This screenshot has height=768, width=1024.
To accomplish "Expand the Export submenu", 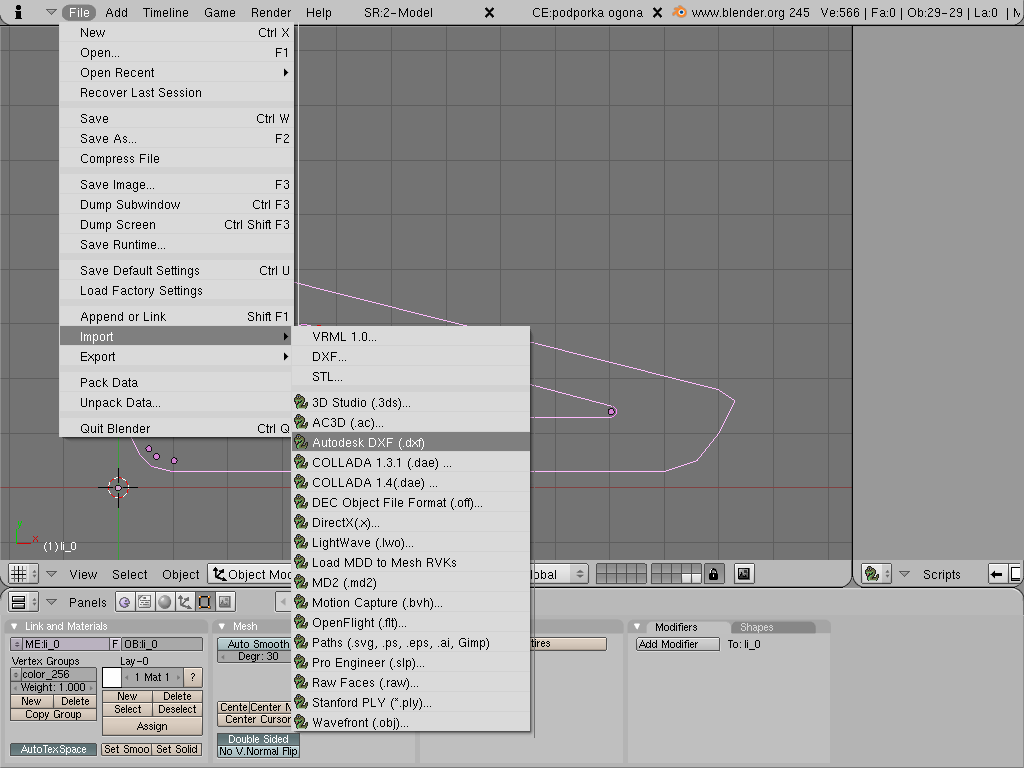I will [x=176, y=357].
